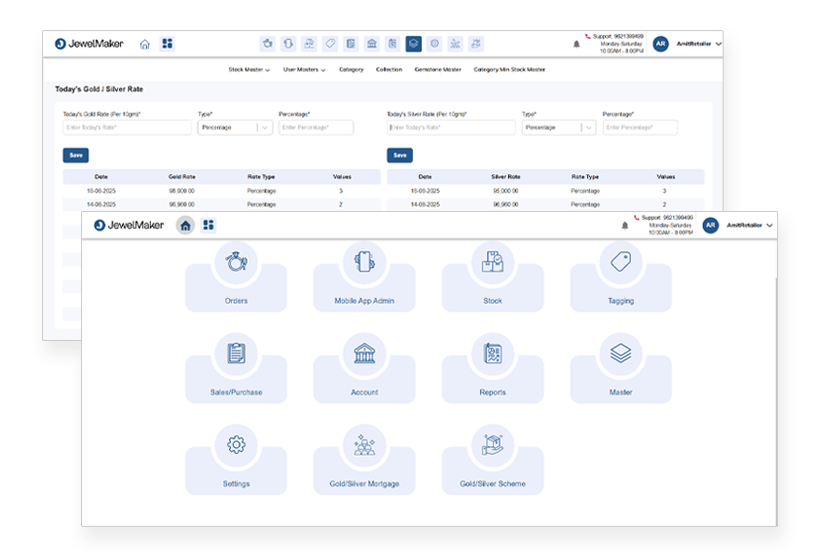Expand AmitRetailer user menu in rate window
The width and height of the screenshot is (819, 557).
click(699, 44)
